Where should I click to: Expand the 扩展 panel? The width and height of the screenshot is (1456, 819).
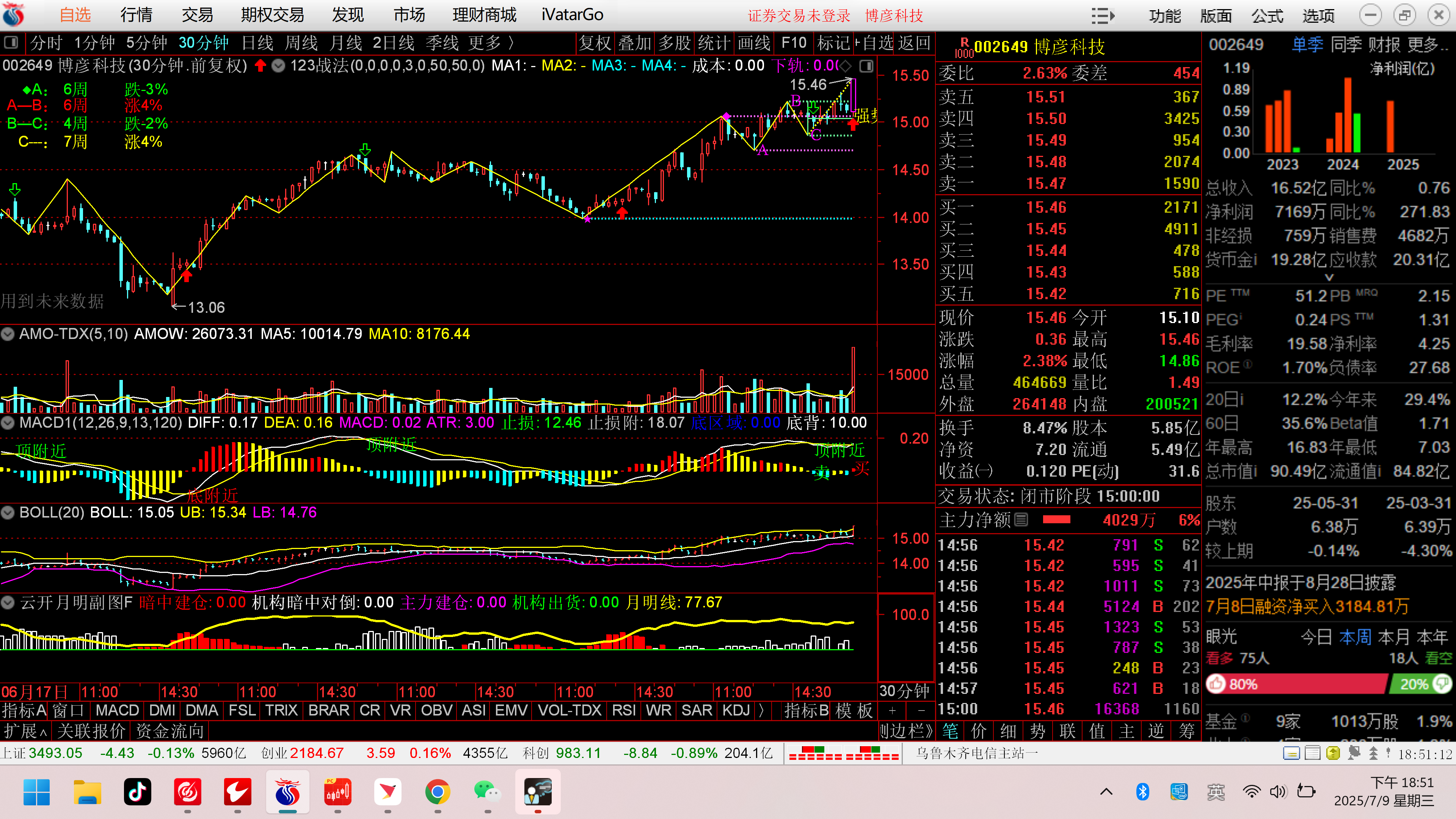(26, 731)
